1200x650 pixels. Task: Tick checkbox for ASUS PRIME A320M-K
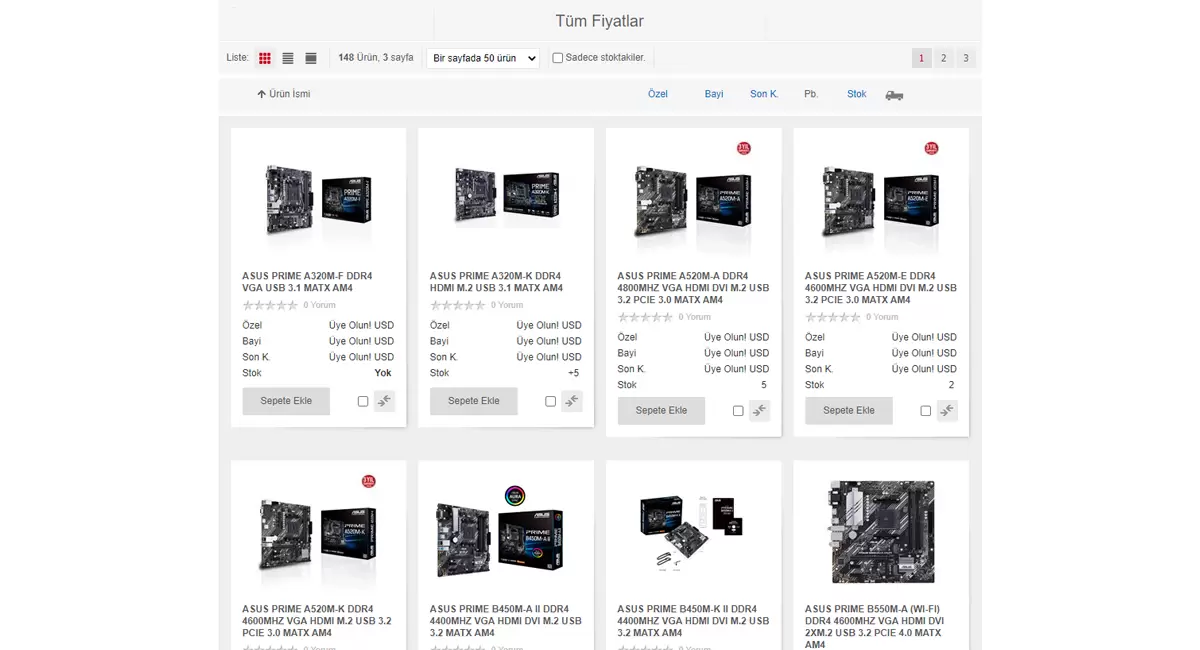(x=550, y=401)
